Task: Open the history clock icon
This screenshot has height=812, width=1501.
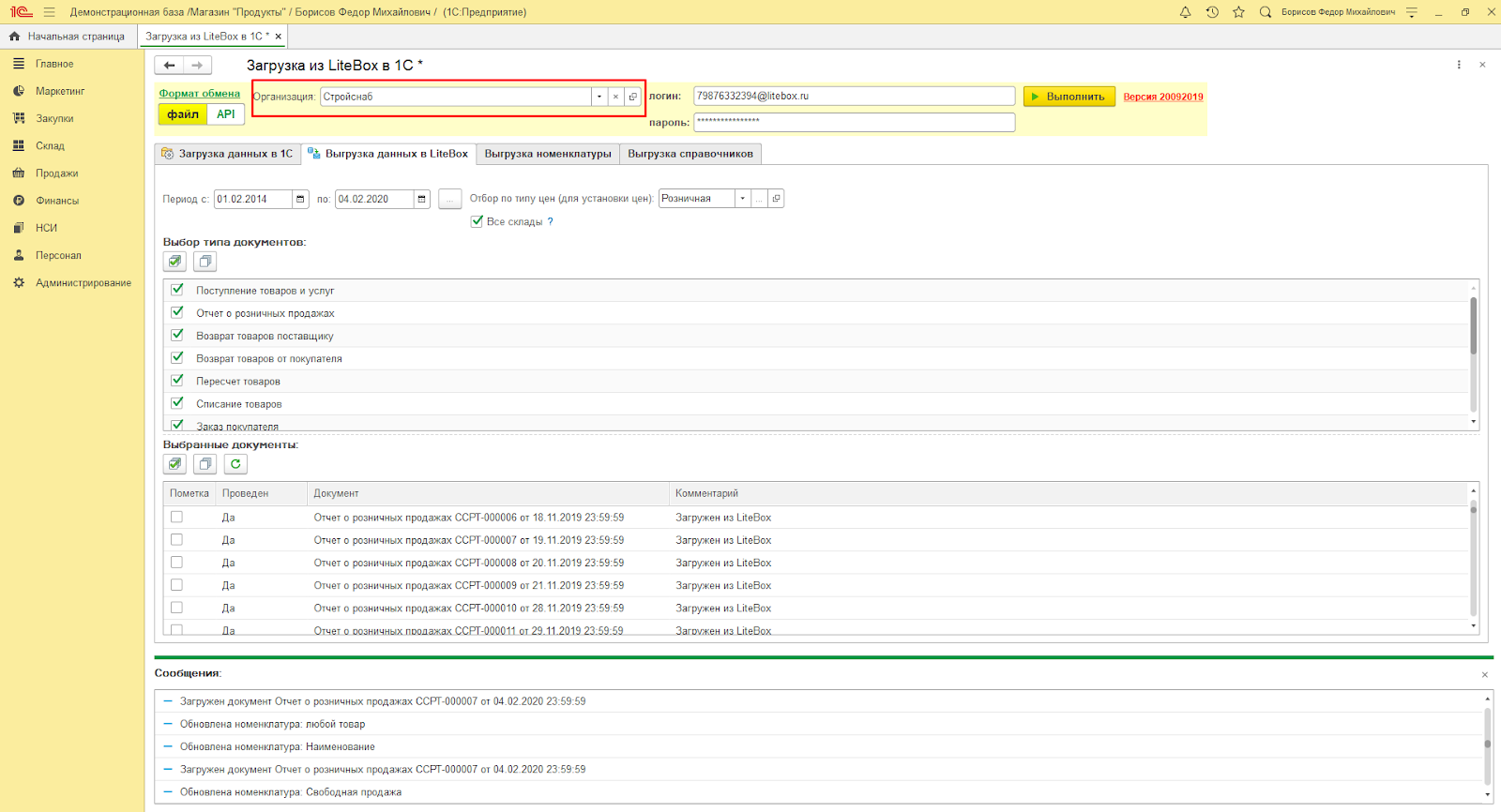Action: [1212, 12]
